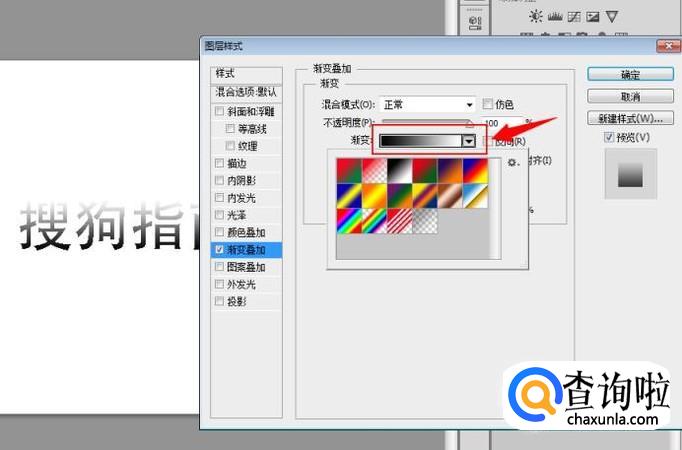Add a Levels adjustment icon
Screen dimensions: 682x450
[x=555, y=17]
